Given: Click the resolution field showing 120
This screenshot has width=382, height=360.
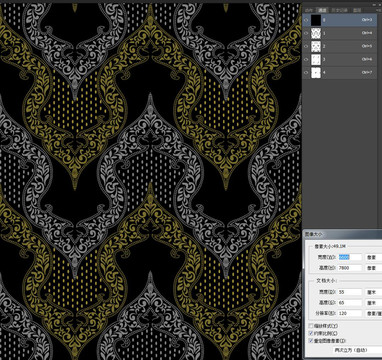Looking at the screenshot, I should coord(350,313).
